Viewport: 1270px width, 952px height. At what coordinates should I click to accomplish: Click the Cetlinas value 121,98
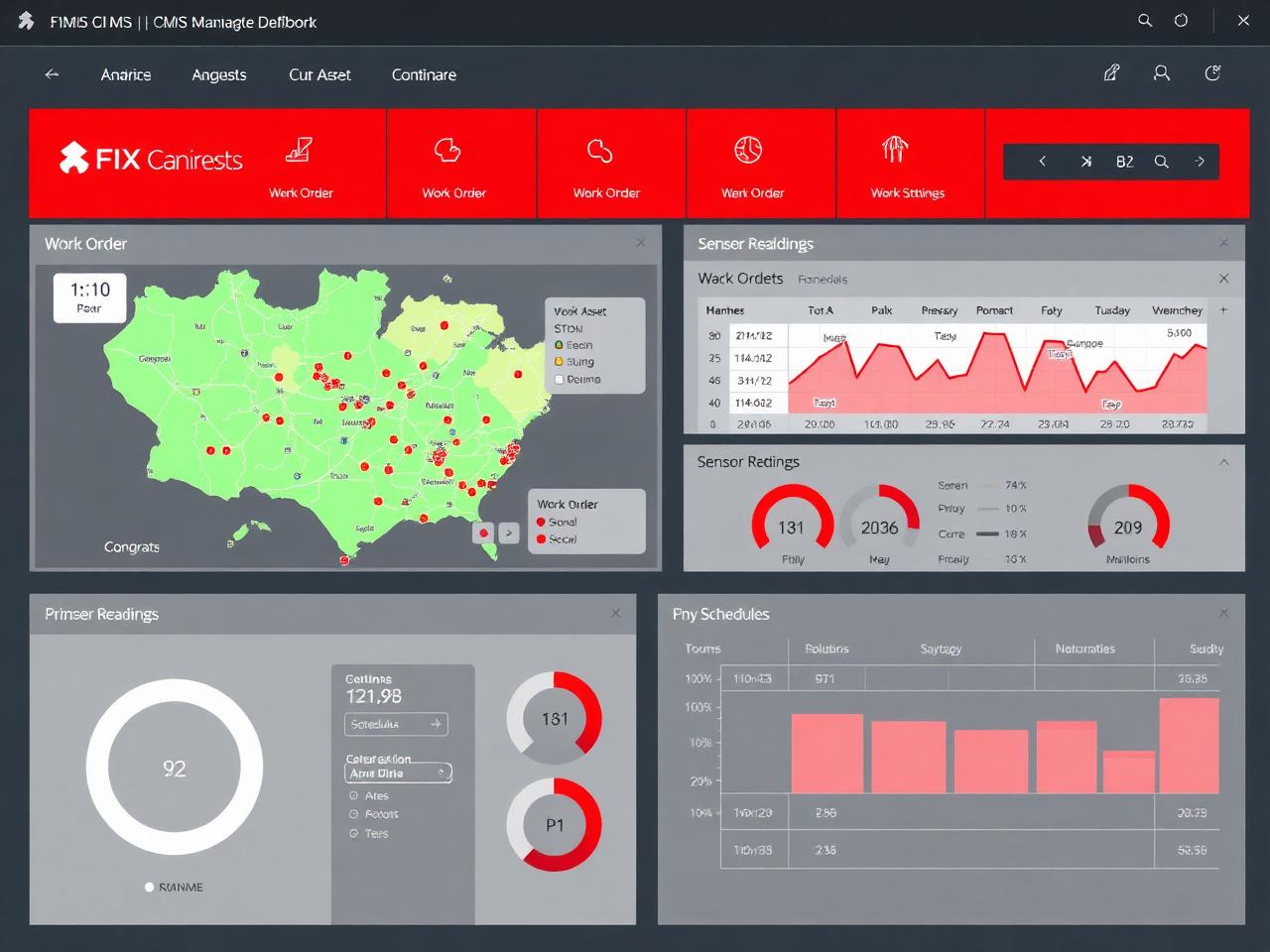(373, 696)
